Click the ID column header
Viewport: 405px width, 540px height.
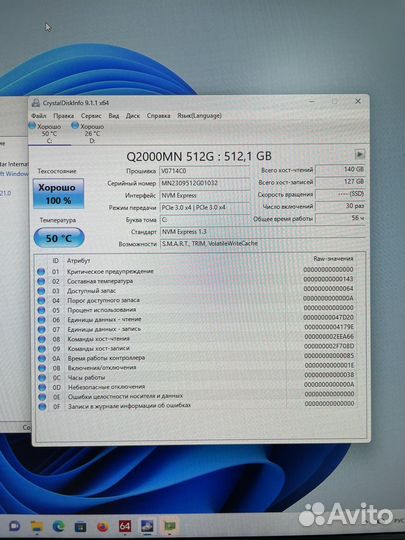click(55, 261)
